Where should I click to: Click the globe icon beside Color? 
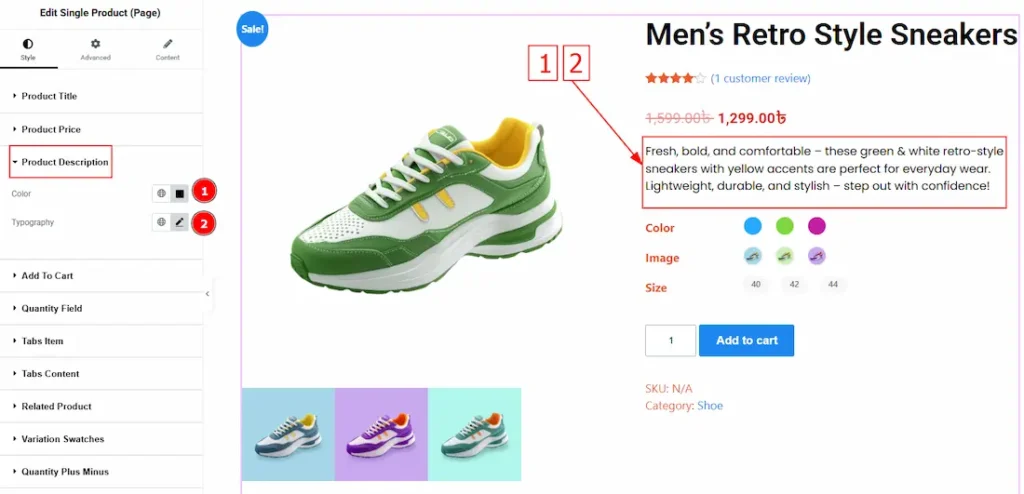[x=161, y=193]
